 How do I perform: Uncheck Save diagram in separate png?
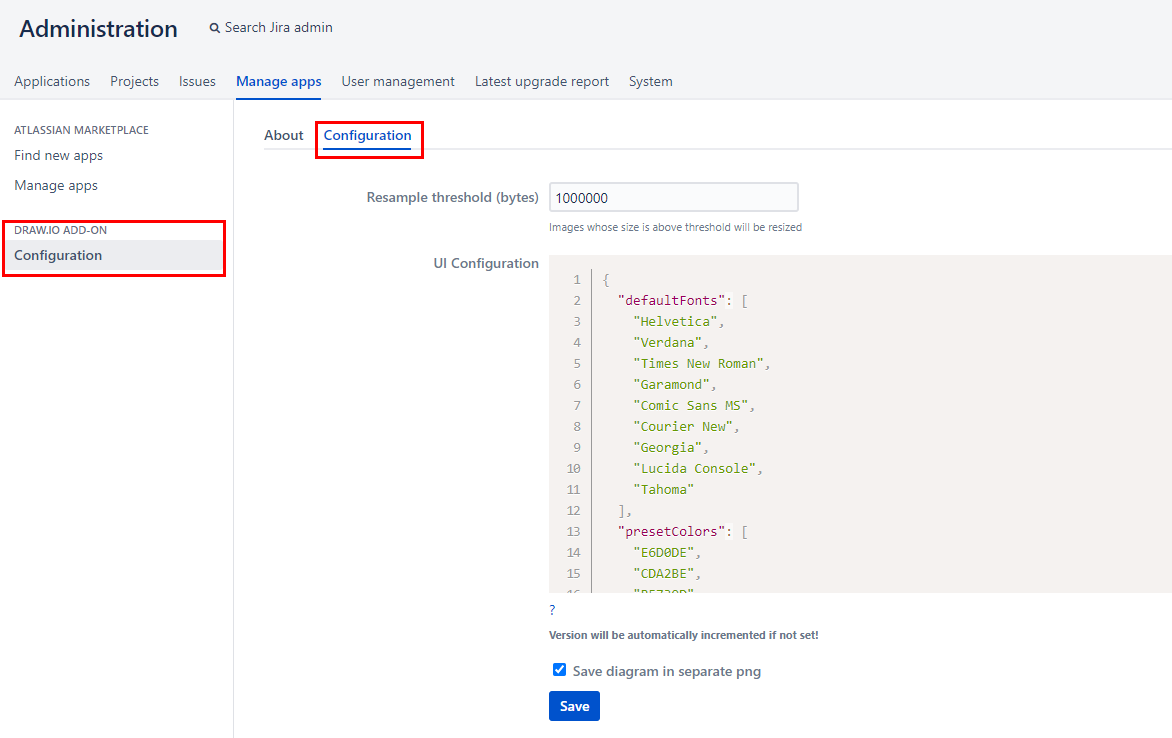(559, 669)
